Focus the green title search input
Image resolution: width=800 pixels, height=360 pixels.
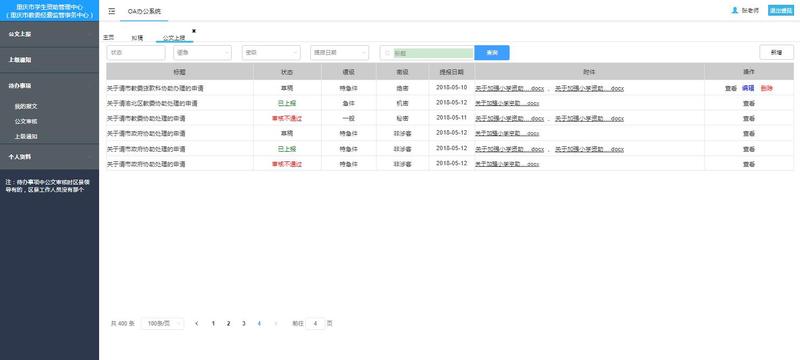coord(433,53)
